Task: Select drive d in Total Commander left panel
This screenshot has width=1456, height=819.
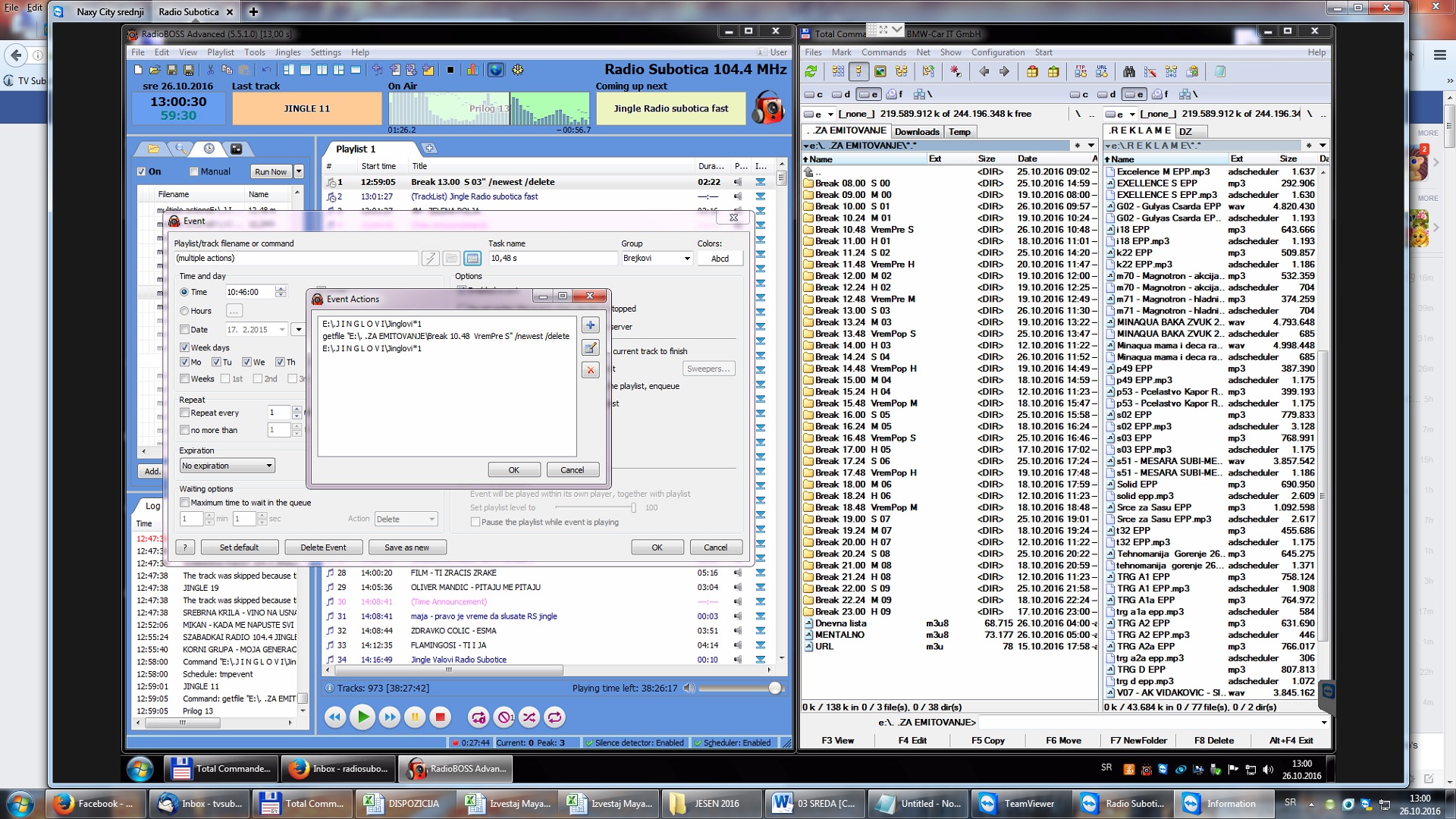Action: click(x=841, y=94)
